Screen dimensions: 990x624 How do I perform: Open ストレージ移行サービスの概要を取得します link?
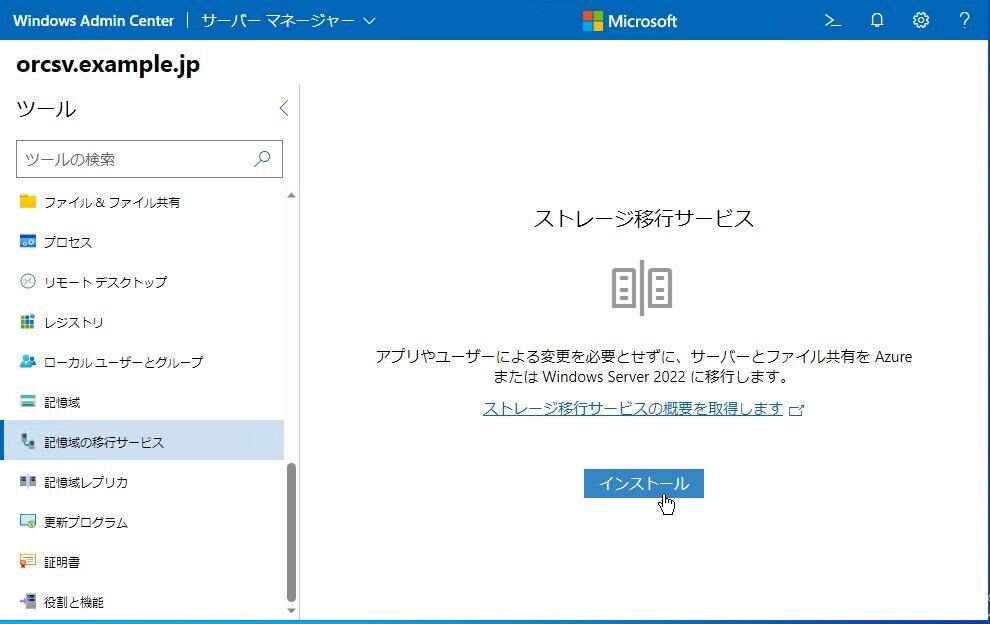[x=633, y=409]
